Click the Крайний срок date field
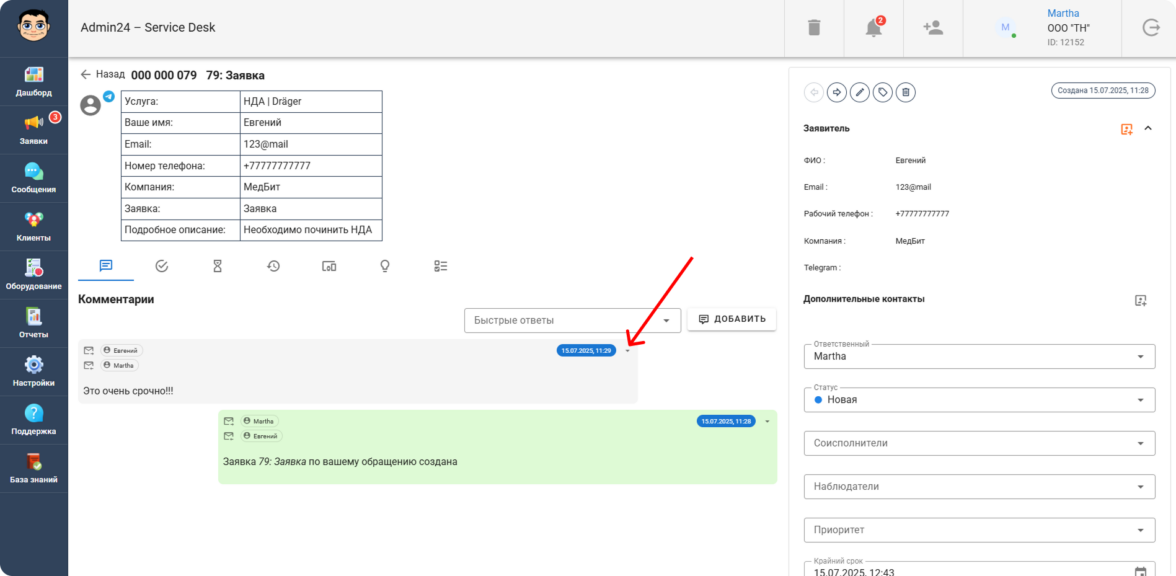 coord(980,569)
